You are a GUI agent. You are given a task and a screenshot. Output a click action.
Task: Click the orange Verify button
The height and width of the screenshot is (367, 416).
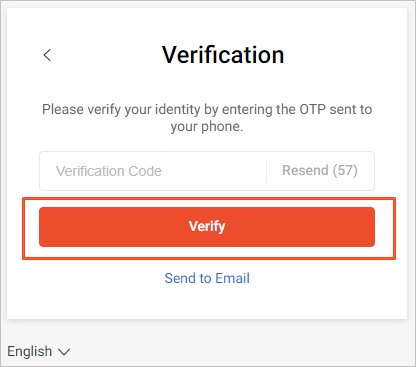207,227
